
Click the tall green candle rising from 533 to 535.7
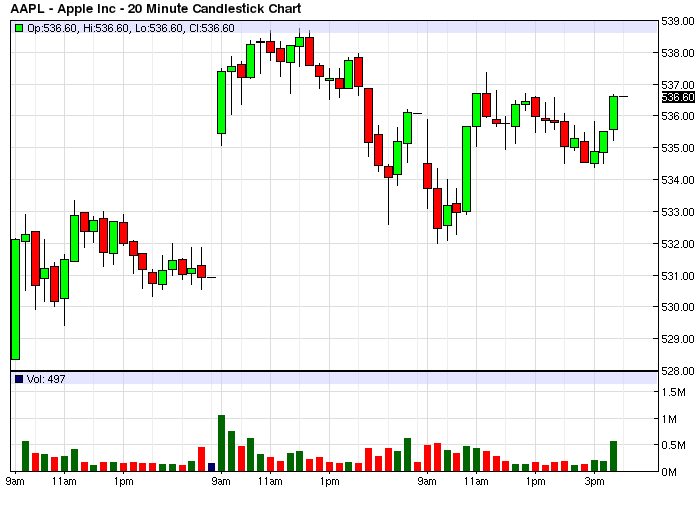(466, 169)
